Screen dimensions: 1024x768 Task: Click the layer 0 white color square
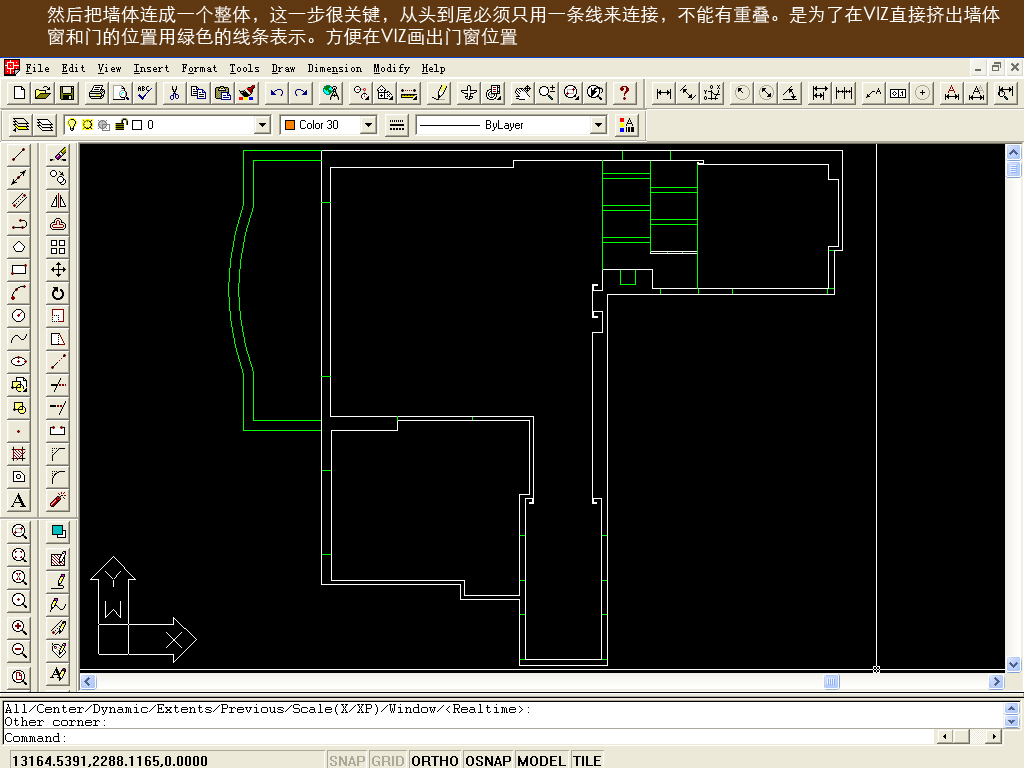click(x=137, y=125)
